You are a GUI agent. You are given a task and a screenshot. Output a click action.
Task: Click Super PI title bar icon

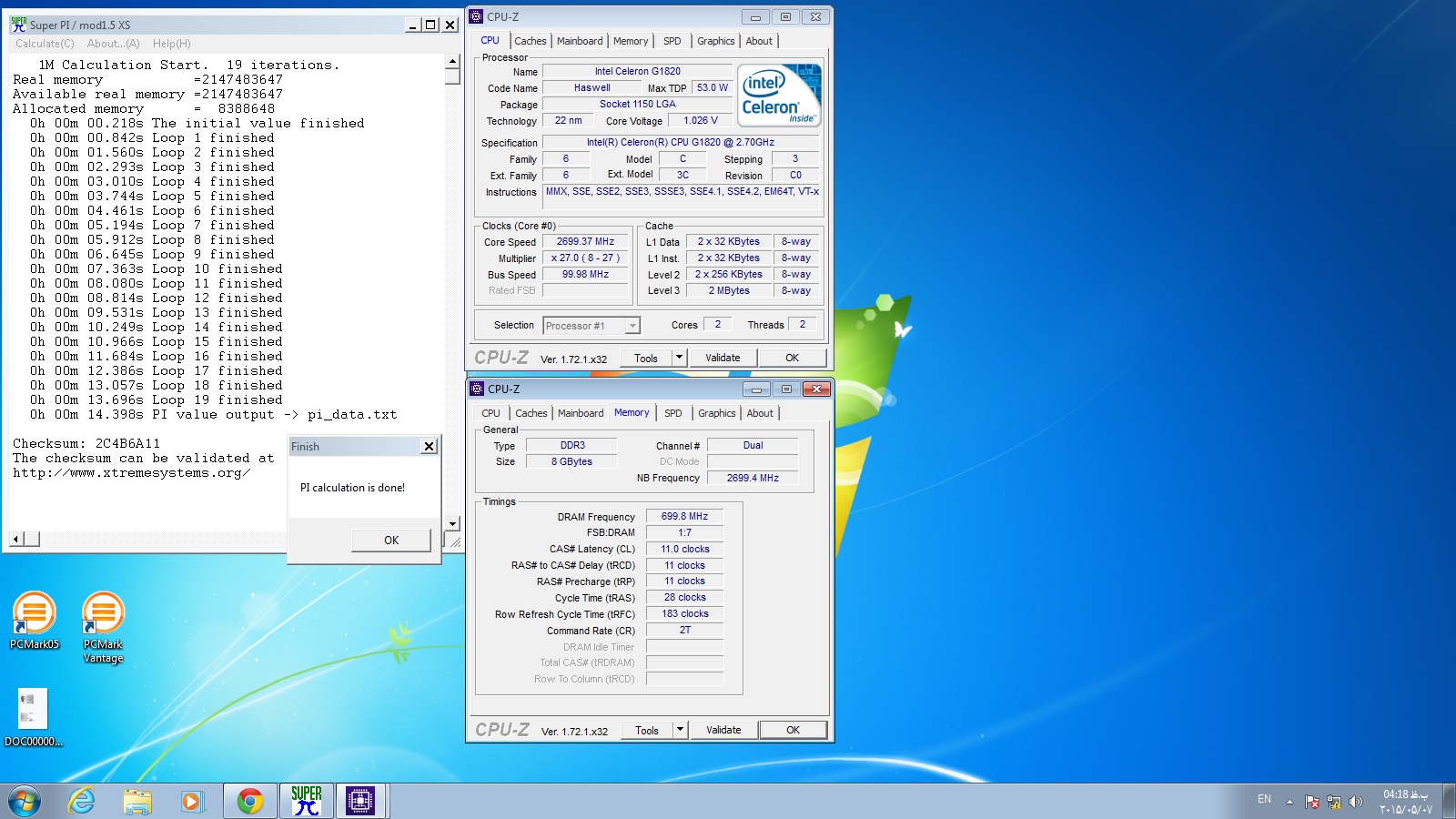(x=18, y=25)
